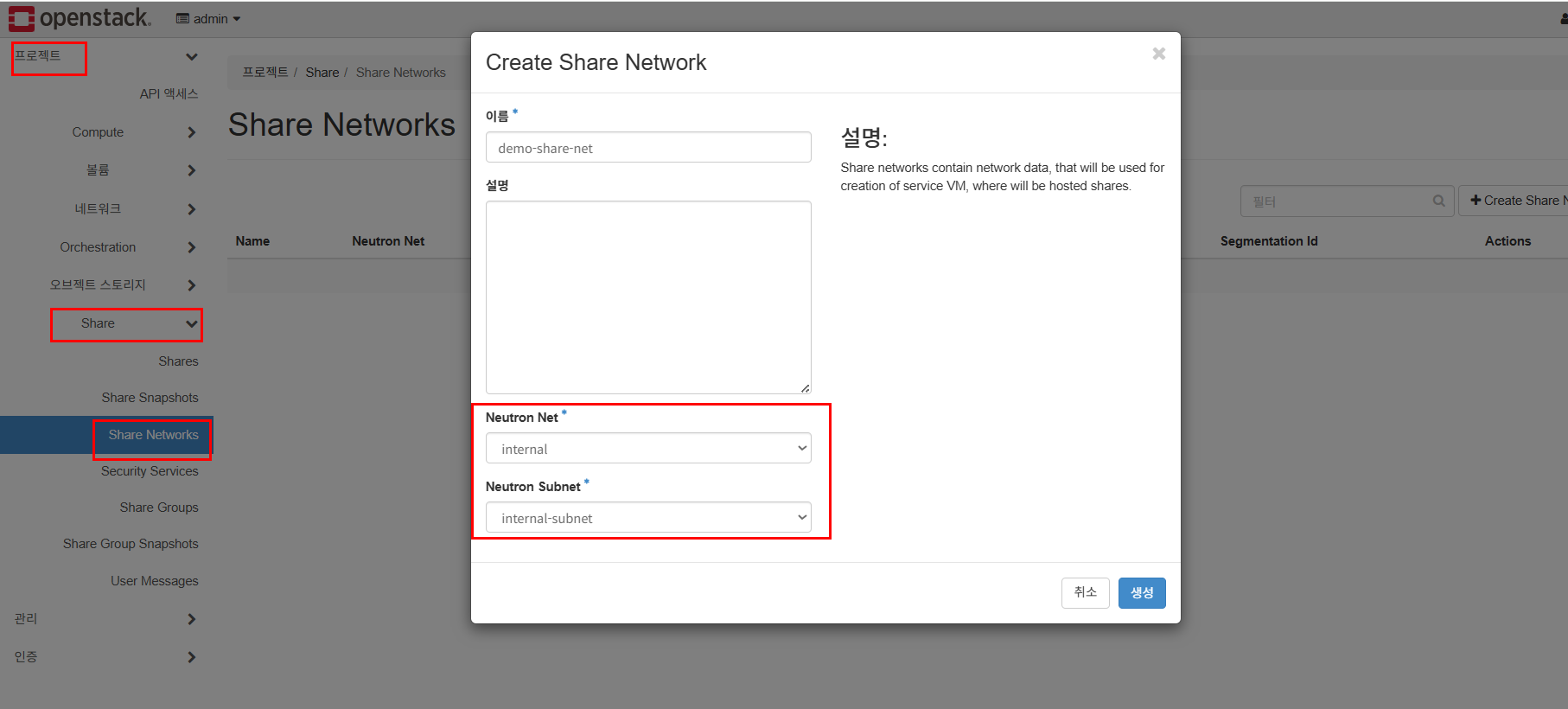
Task: Click 프로젝트 breadcrumb link
Action: (x=265, y=73)
